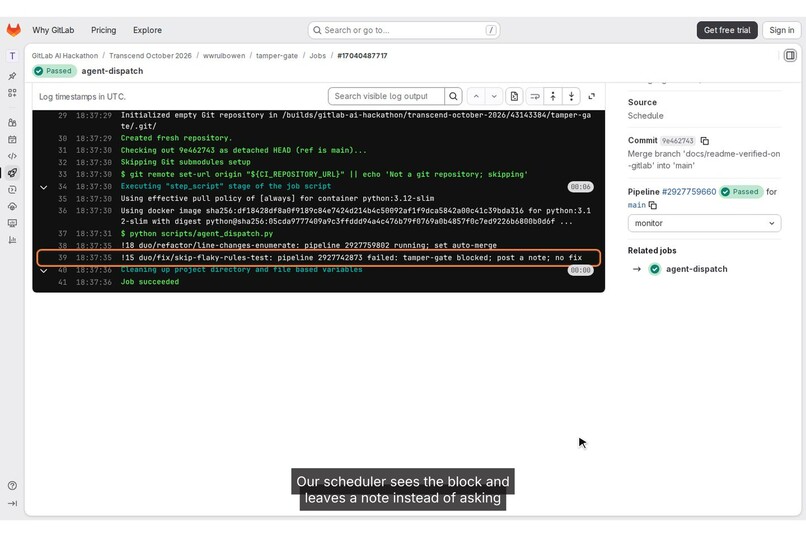Open the Explore menu item
806x537 pixels.
pos(147,30)
